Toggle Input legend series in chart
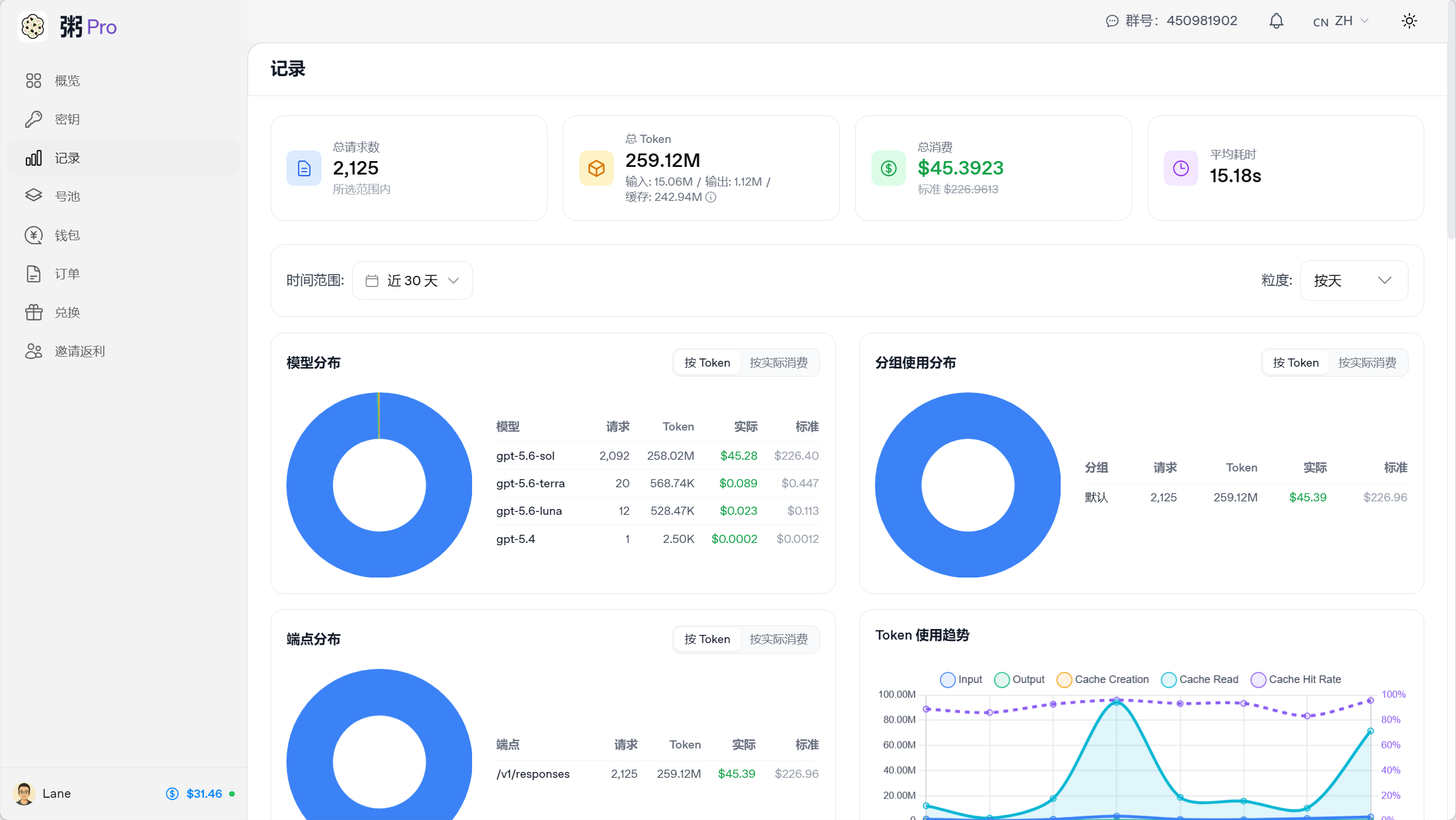This screenshot has height=820, width=1456. (961, 679)
